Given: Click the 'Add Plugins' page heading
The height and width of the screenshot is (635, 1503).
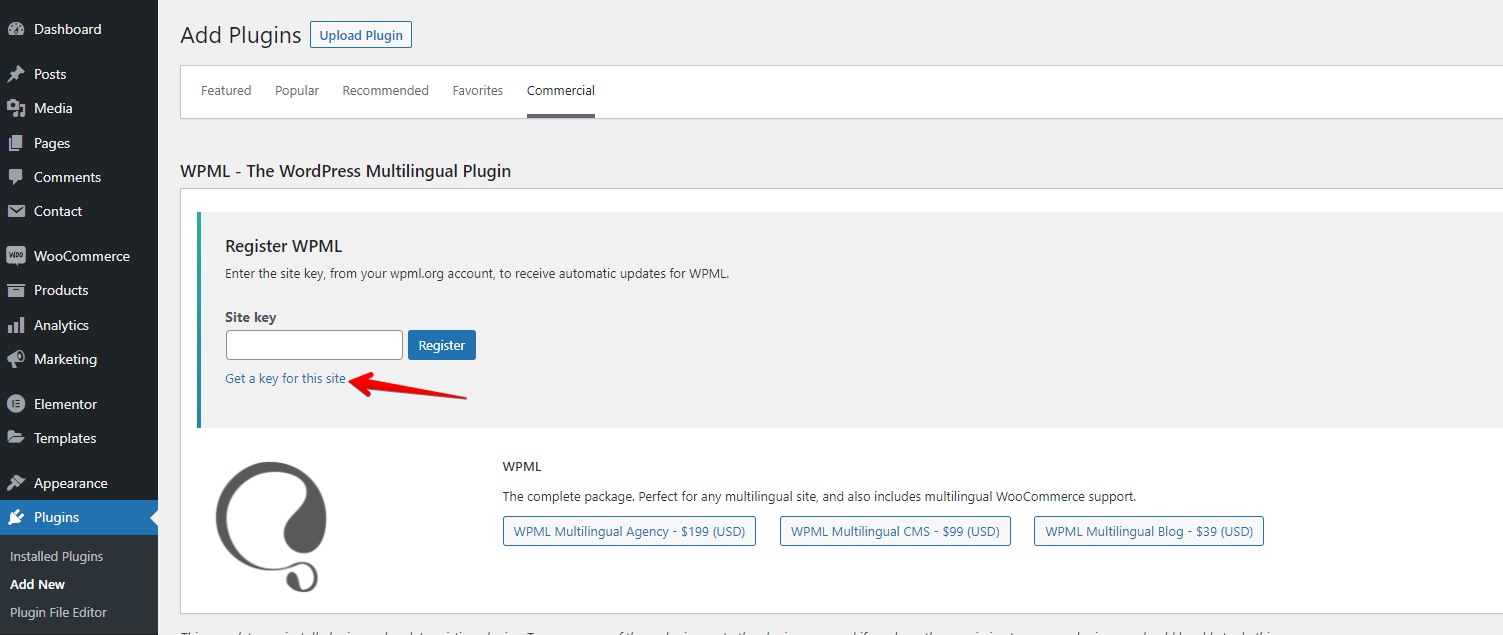Looking at the screenshot, I should pos(241,35).
